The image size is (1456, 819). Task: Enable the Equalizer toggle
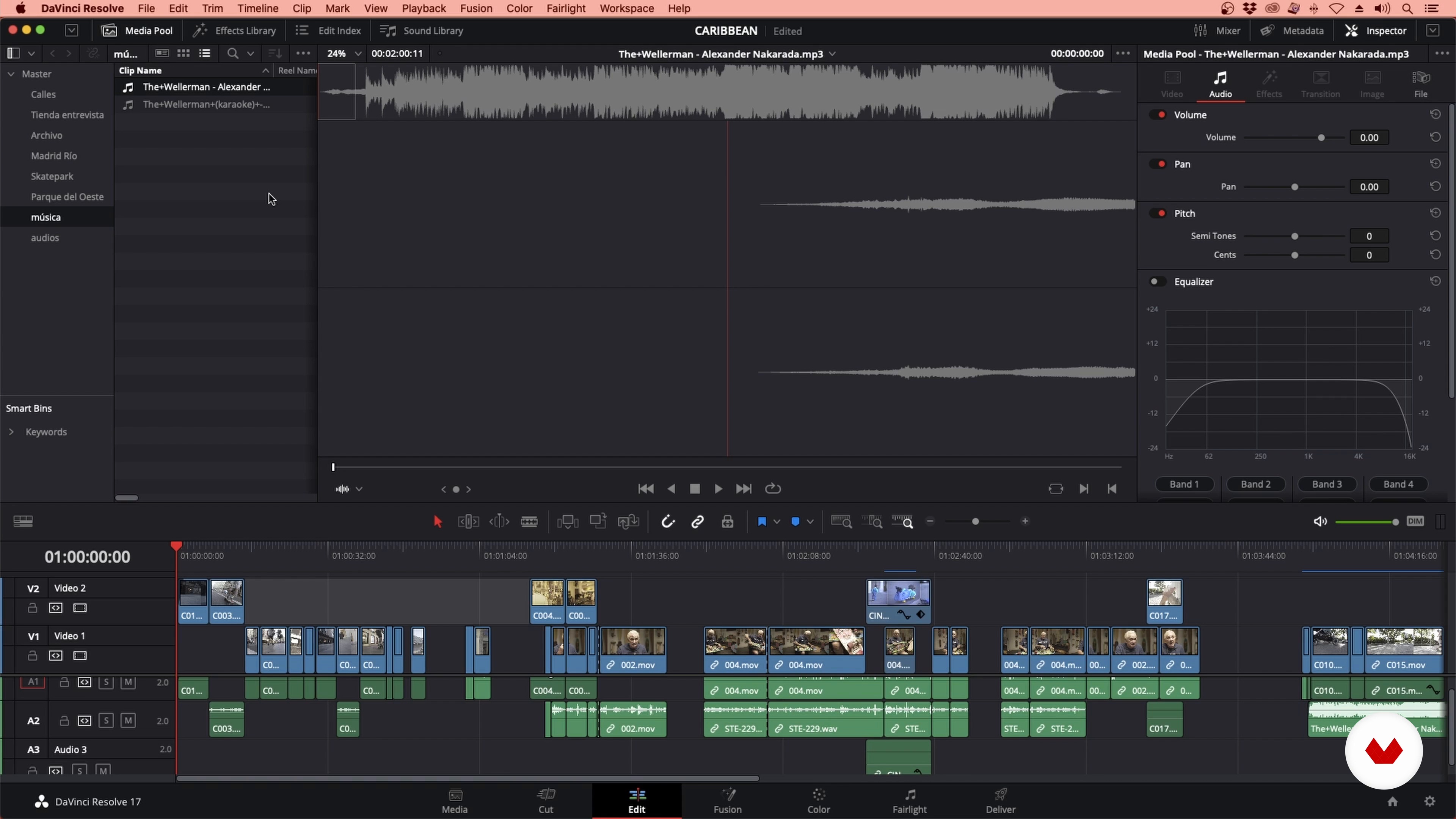1157,281
